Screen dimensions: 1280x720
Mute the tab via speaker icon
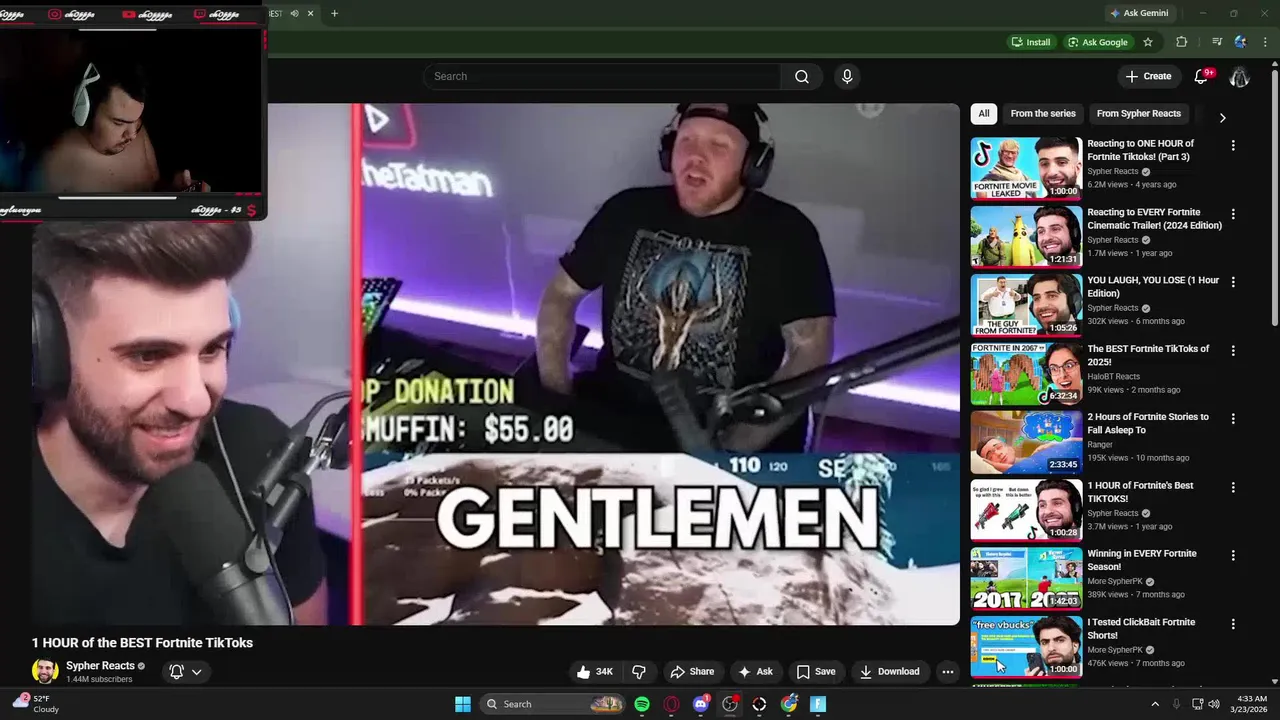point(294,14)
